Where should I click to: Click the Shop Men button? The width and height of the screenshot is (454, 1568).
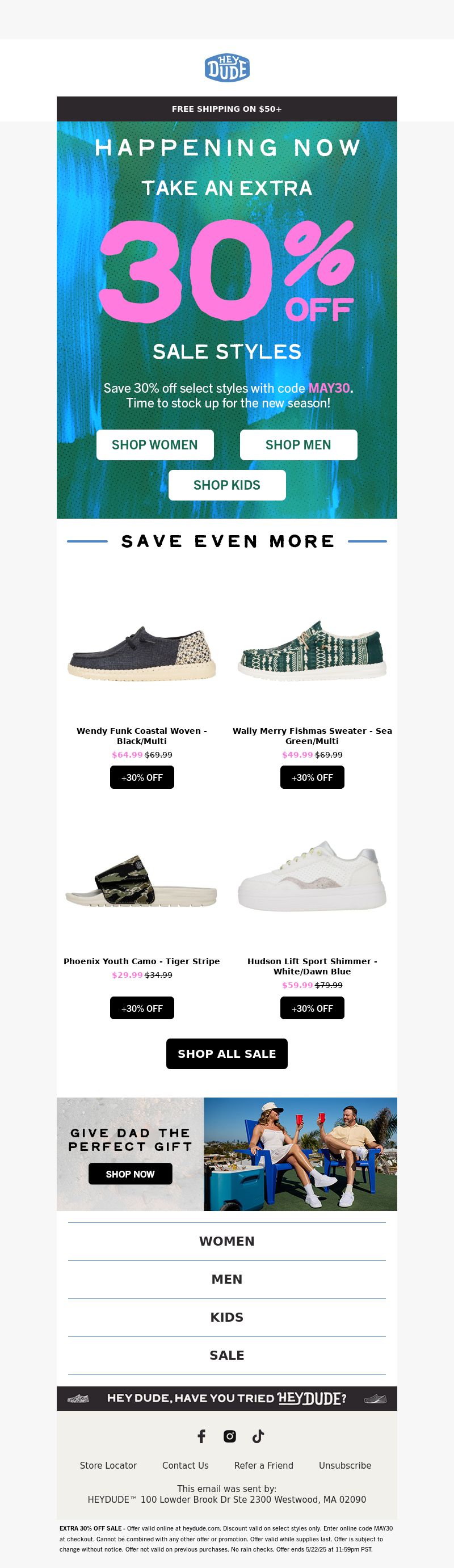(298, 444)
